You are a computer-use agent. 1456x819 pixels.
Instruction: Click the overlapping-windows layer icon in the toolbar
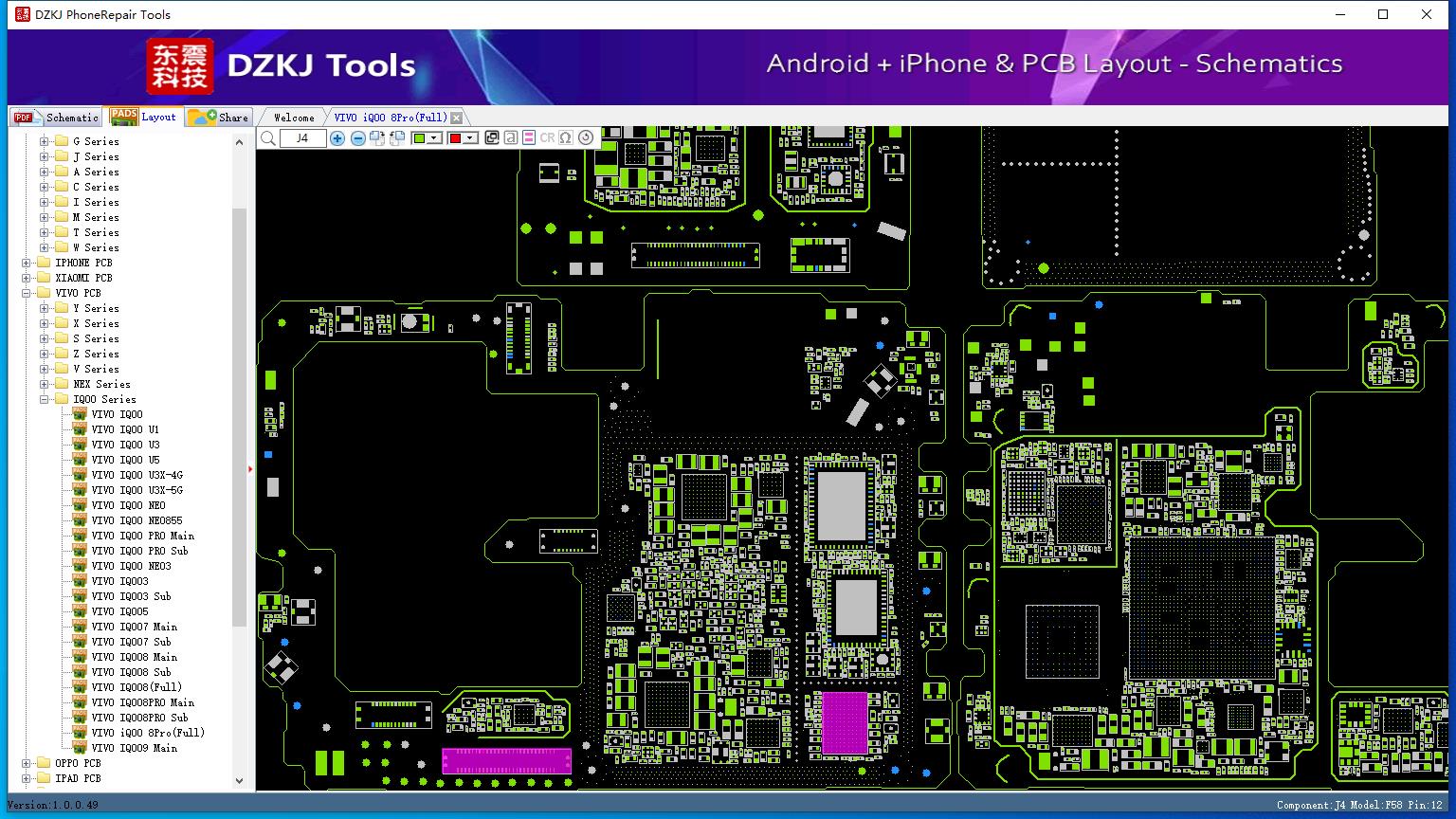492,138
